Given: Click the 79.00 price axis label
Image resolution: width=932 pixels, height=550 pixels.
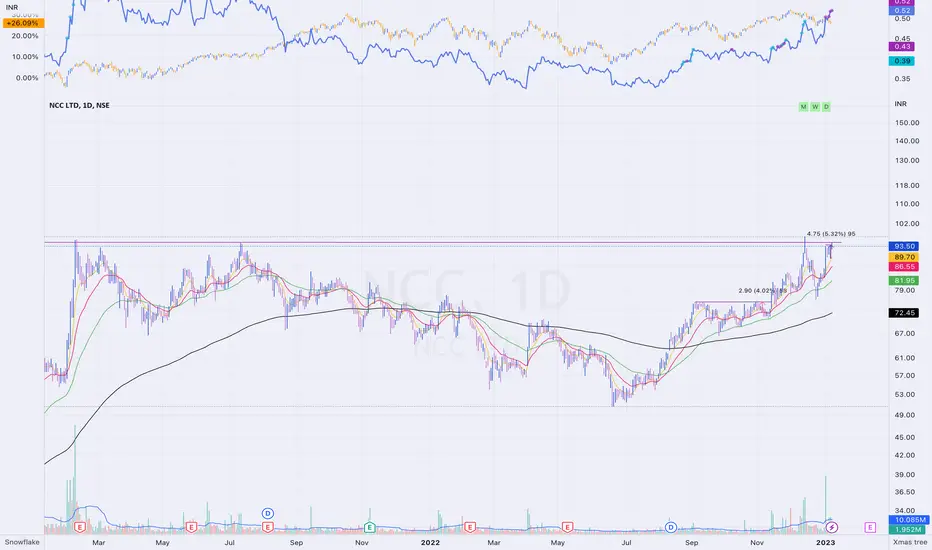Looking at the screenshot, I should point(905,290).
